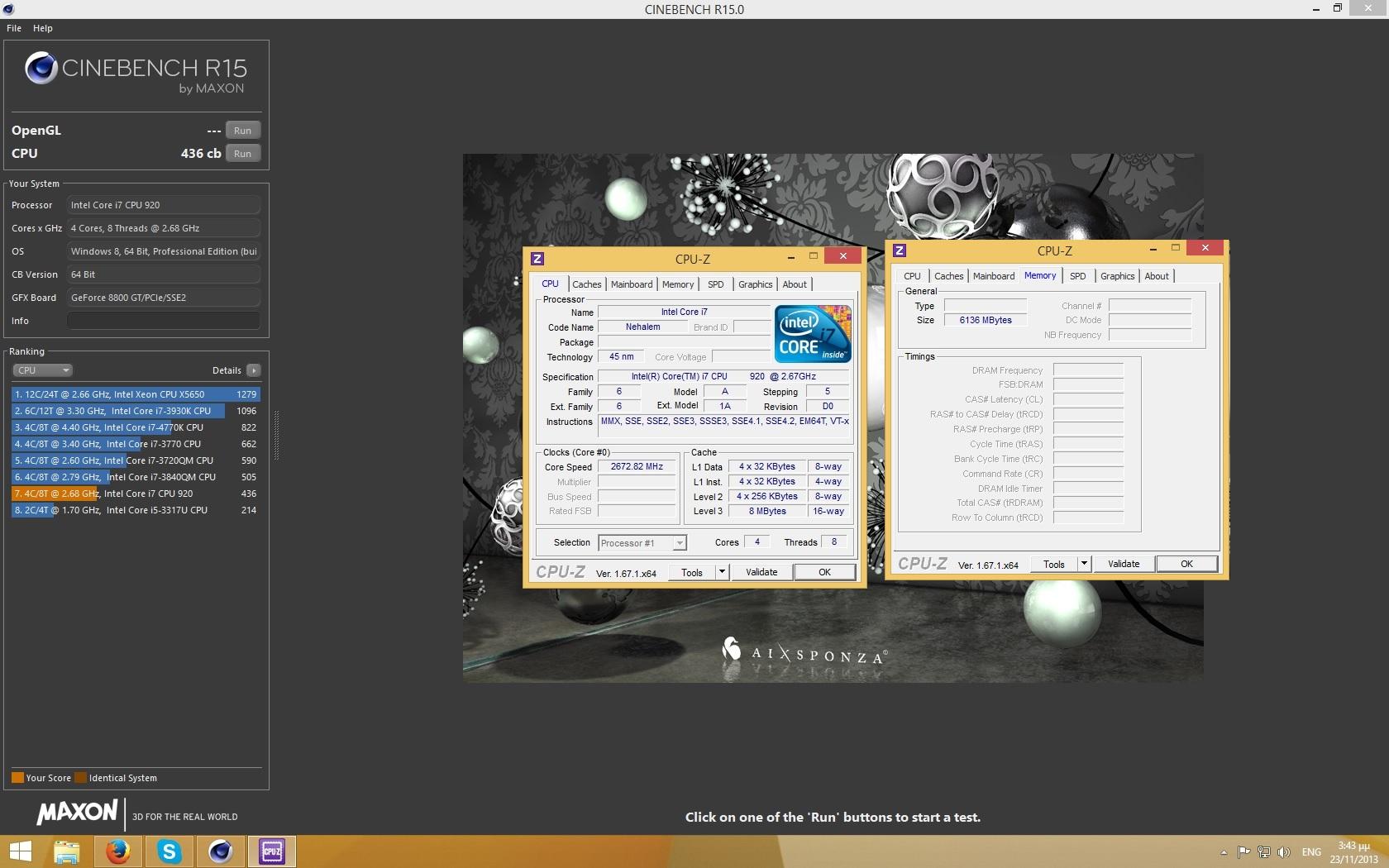This screenshot has height=868, width=1389.
Task: Click Validate in left CPU-Z window
Action: 761,572
